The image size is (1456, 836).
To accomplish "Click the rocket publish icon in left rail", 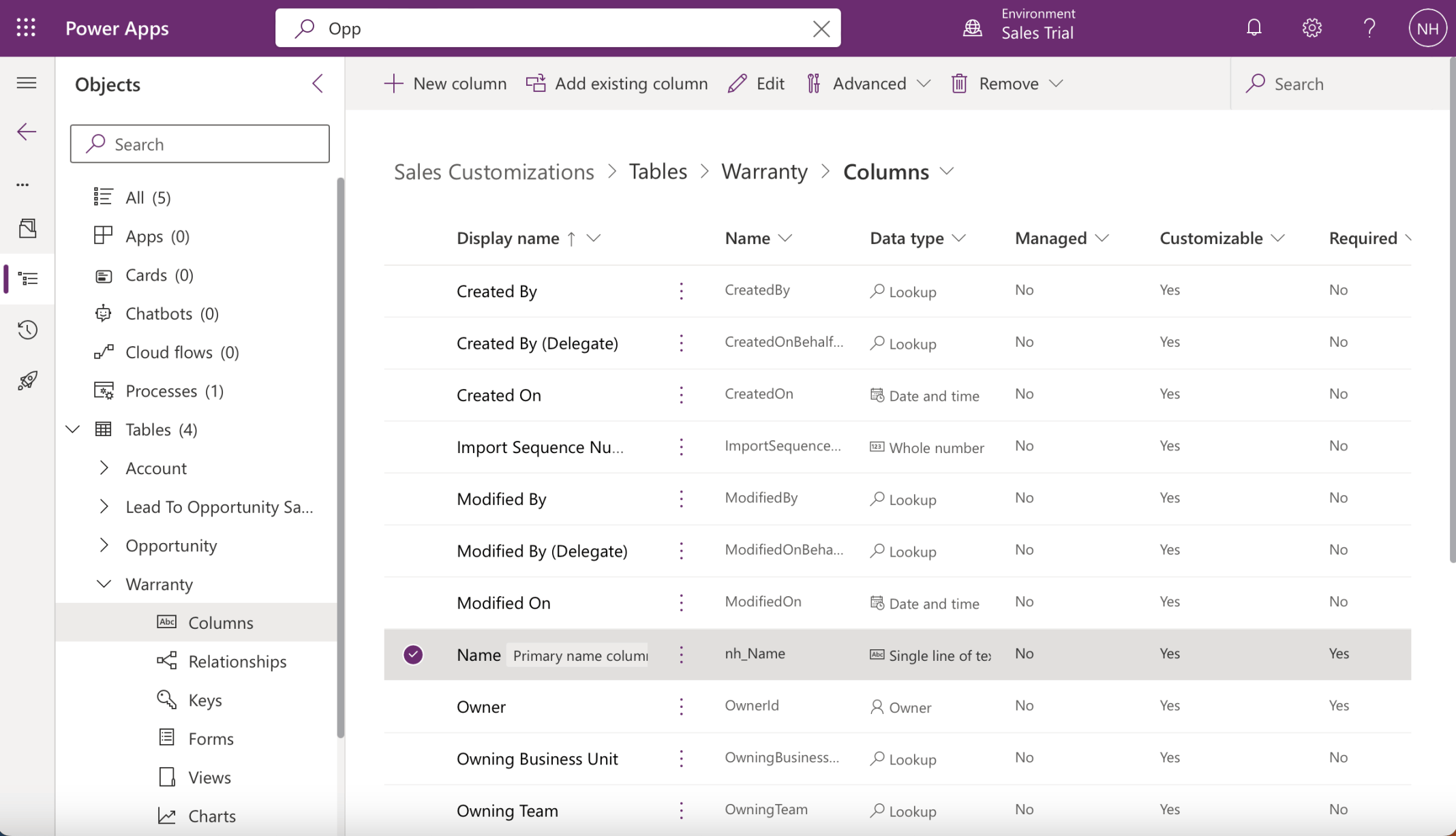I will coord(27,380).
